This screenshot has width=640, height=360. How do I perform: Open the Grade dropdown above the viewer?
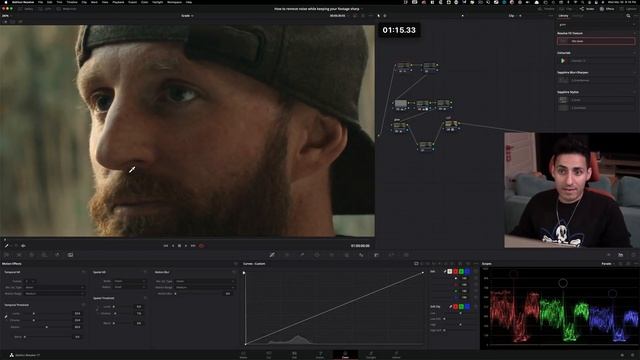[187, 16]
